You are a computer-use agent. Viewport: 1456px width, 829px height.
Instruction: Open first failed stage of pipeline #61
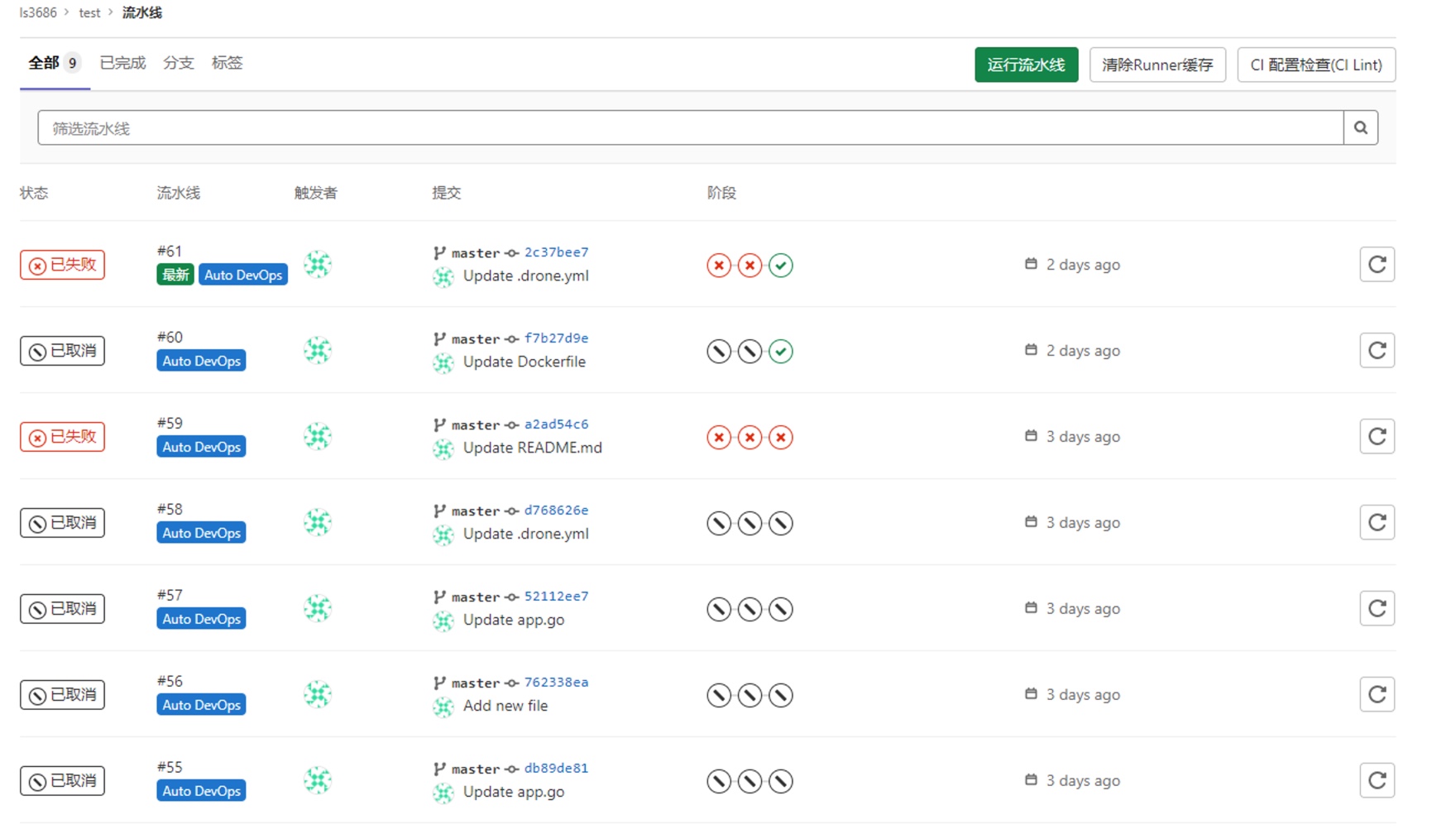tap(719, 266)
